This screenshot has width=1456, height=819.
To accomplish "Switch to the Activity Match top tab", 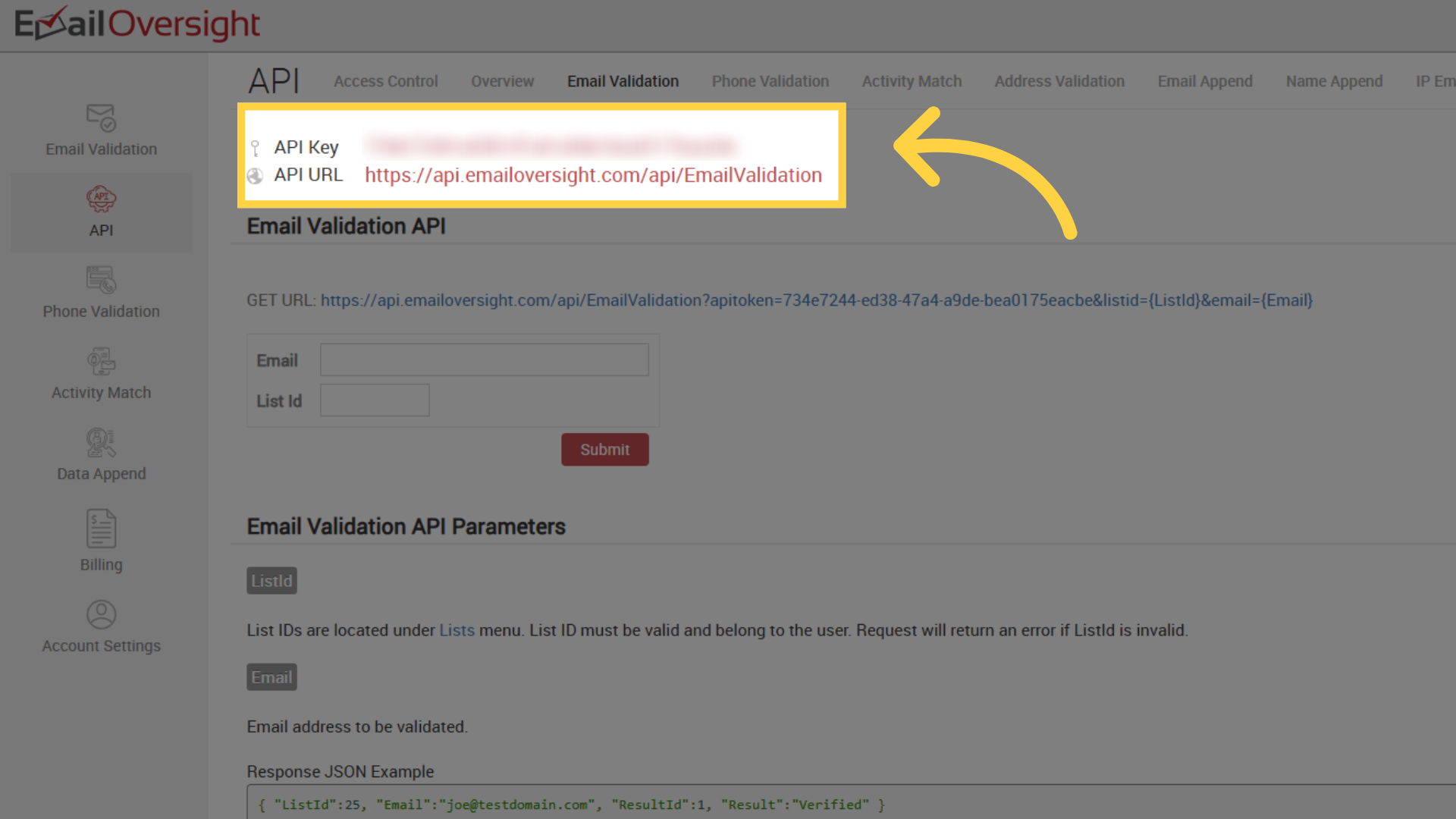I will (x=912, y=81).
